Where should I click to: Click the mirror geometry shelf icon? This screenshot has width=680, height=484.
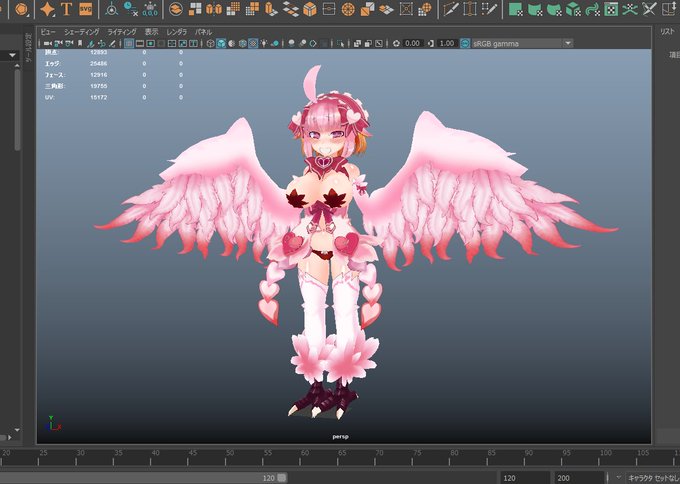click(214, 9)
